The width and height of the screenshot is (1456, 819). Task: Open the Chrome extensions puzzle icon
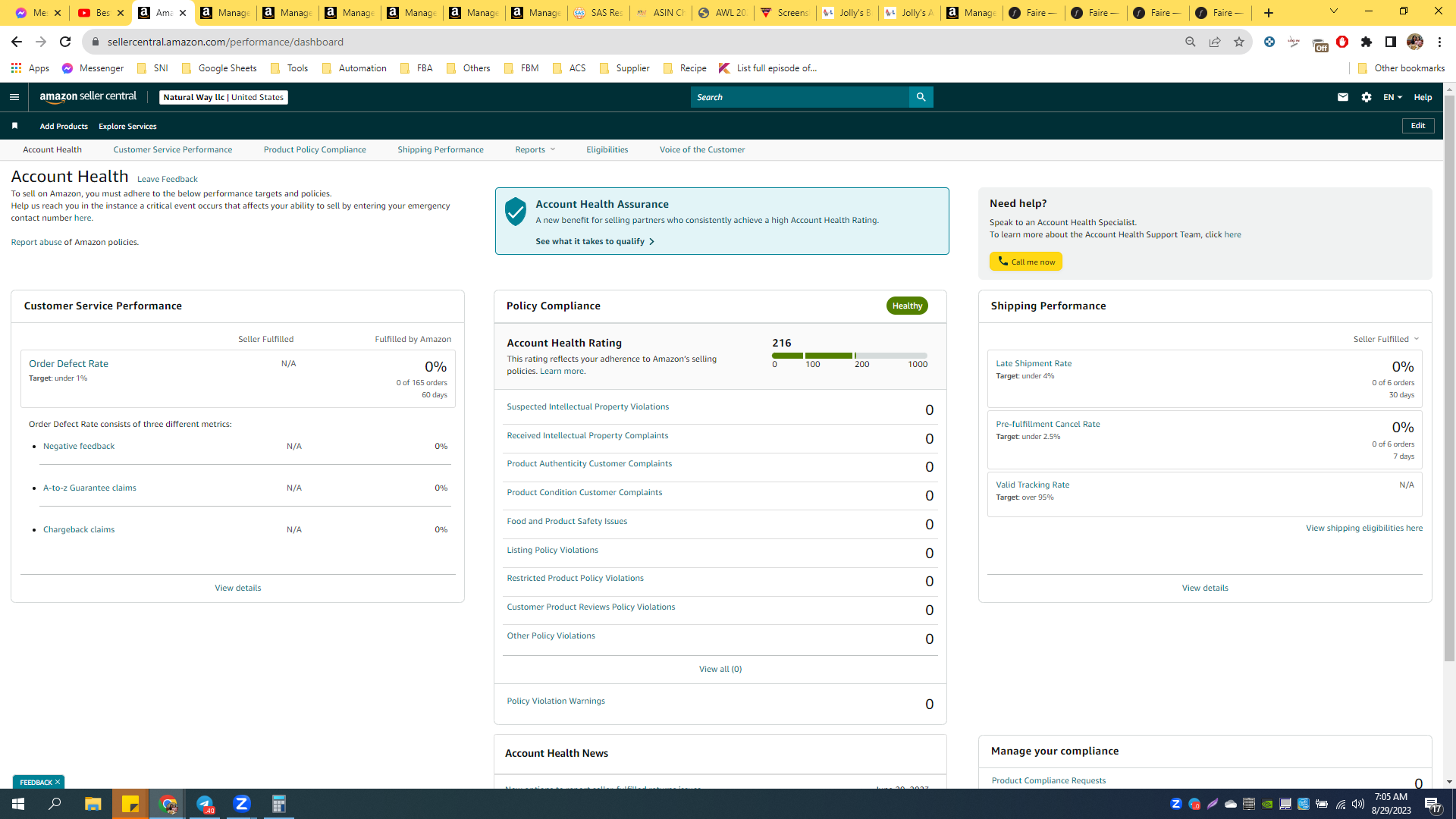pos(1367,42)
